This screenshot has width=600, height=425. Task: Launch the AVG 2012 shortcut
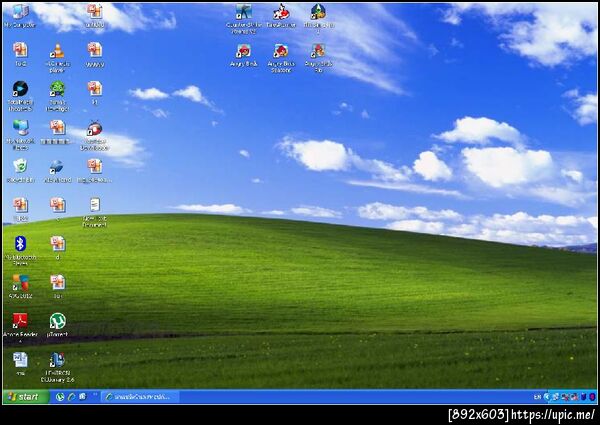20,287
